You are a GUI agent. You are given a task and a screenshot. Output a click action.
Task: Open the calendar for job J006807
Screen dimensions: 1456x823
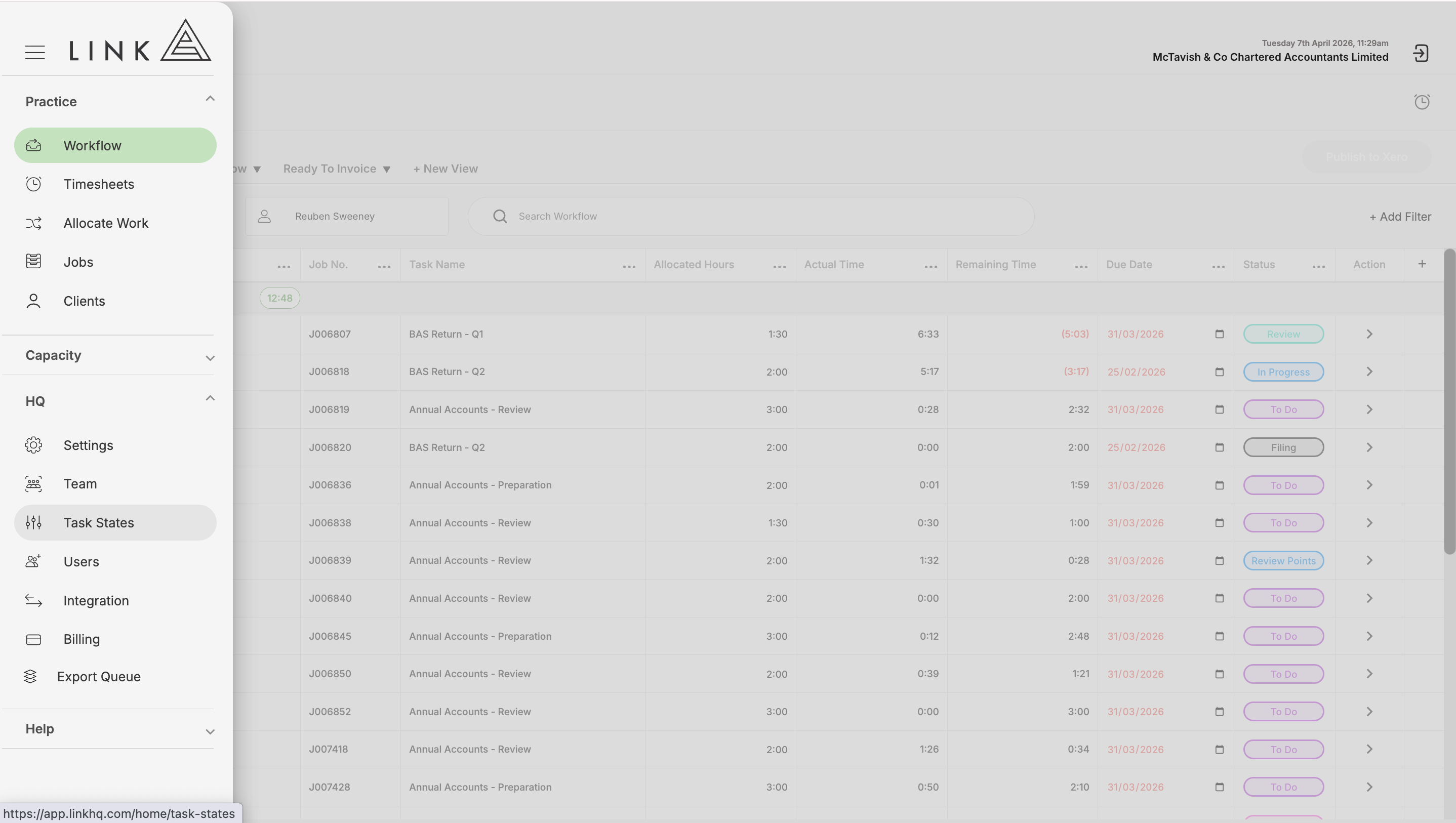(x=1219, y=334)
